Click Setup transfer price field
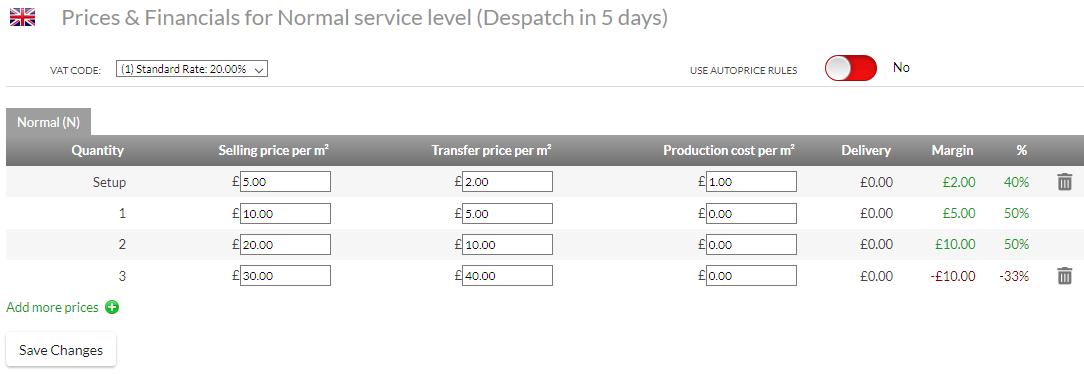The image size is (1084, 374). [507, 182]
